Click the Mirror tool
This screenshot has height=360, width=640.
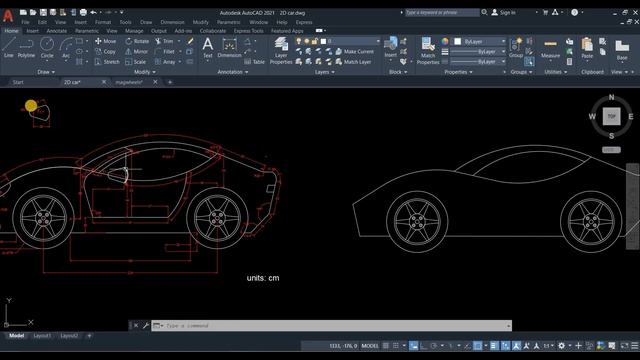[136, 51]
